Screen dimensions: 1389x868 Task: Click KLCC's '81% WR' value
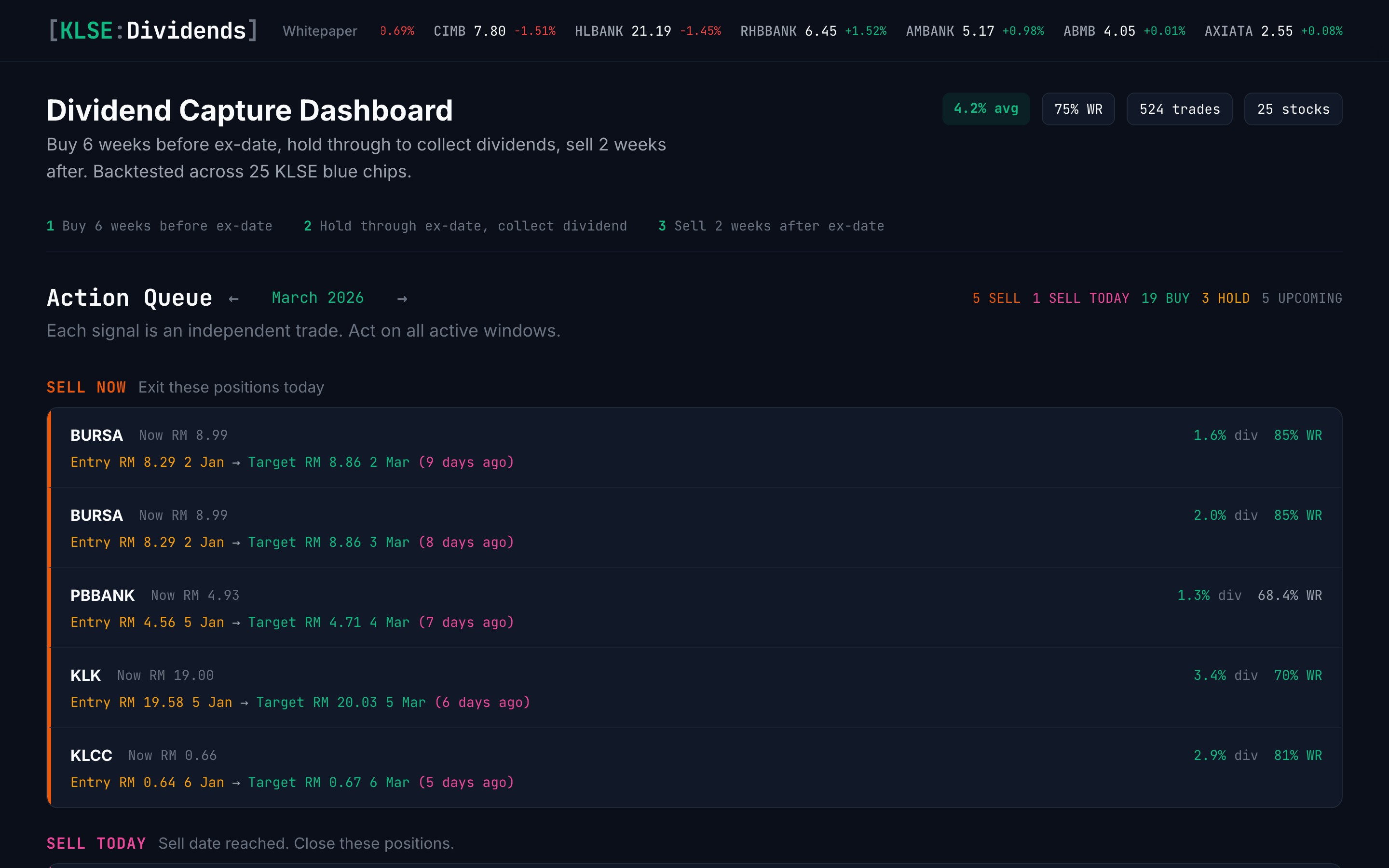point(1298,756)
